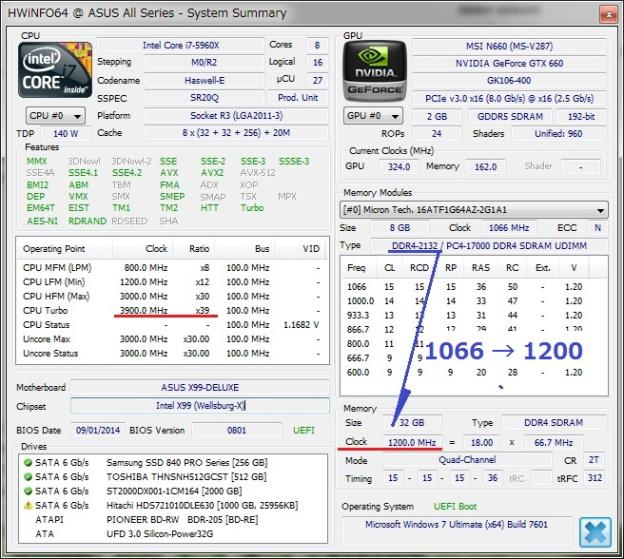The height and width of the screenshot is (559, 624).
Task: Expand the Micron Tech. memory module dropdown
Action: click(474, 210)
